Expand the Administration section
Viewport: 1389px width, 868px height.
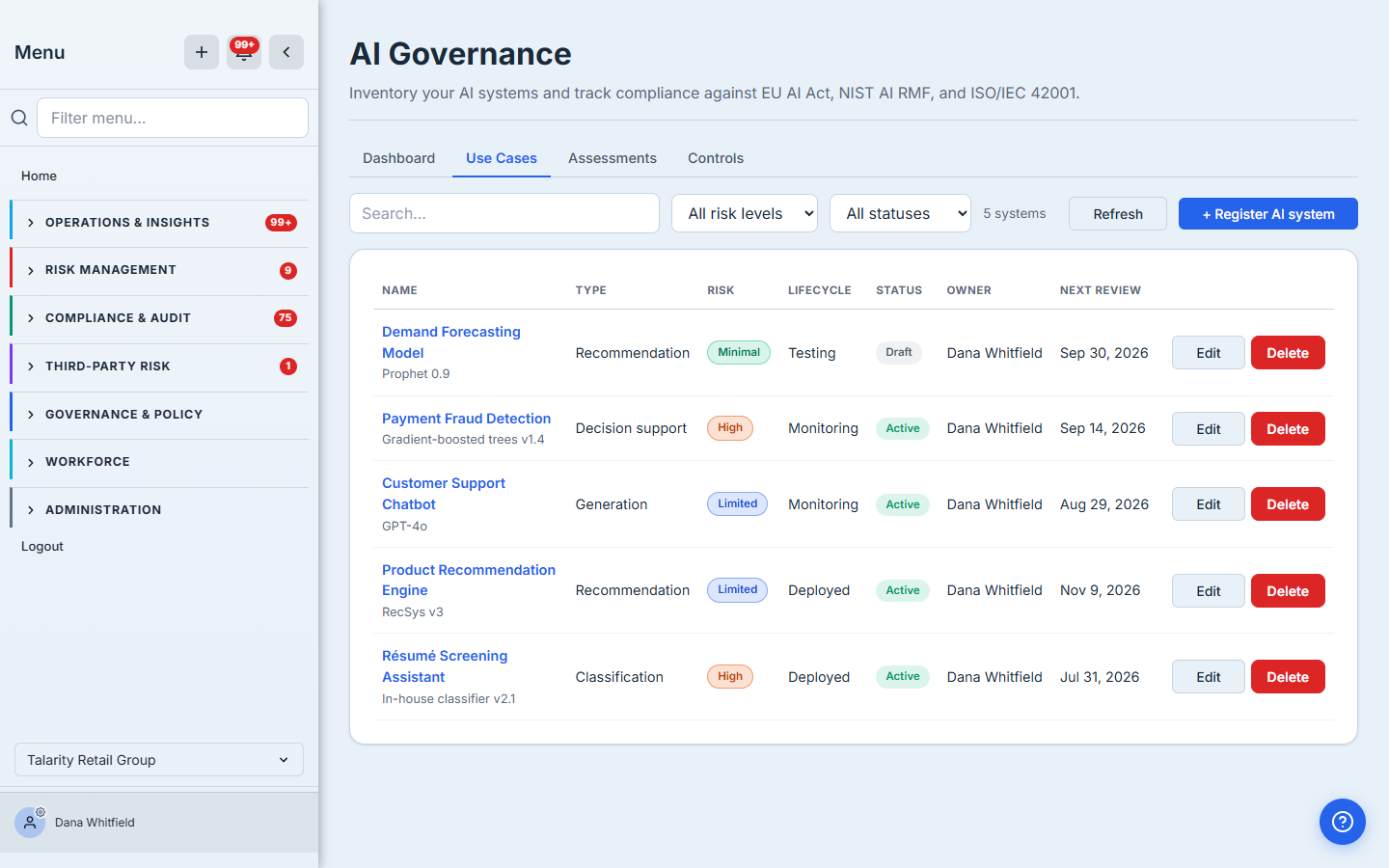(159, 510)
